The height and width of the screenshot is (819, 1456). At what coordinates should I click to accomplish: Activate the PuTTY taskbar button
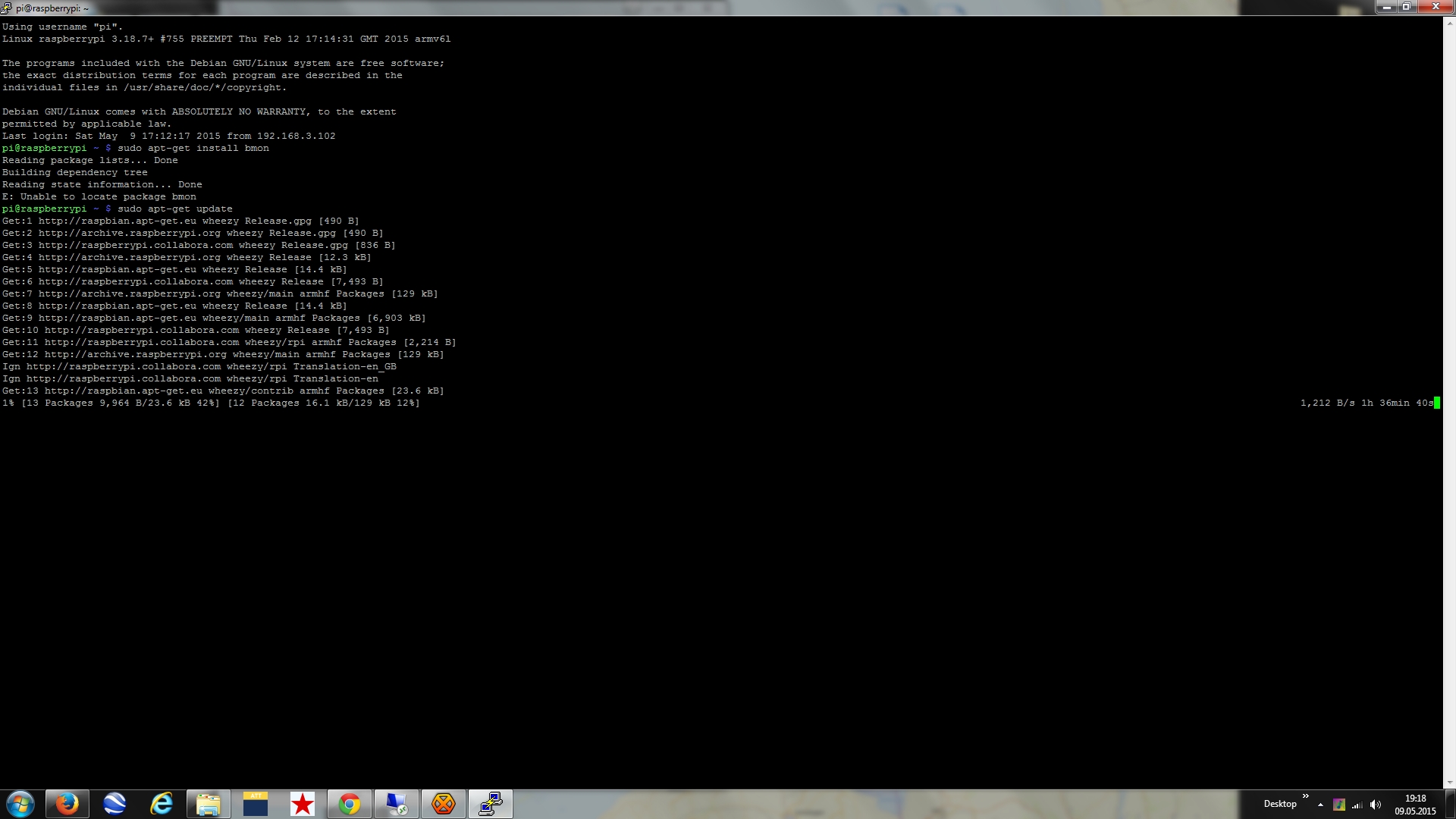pyautogui.click(x=491, y=804)
